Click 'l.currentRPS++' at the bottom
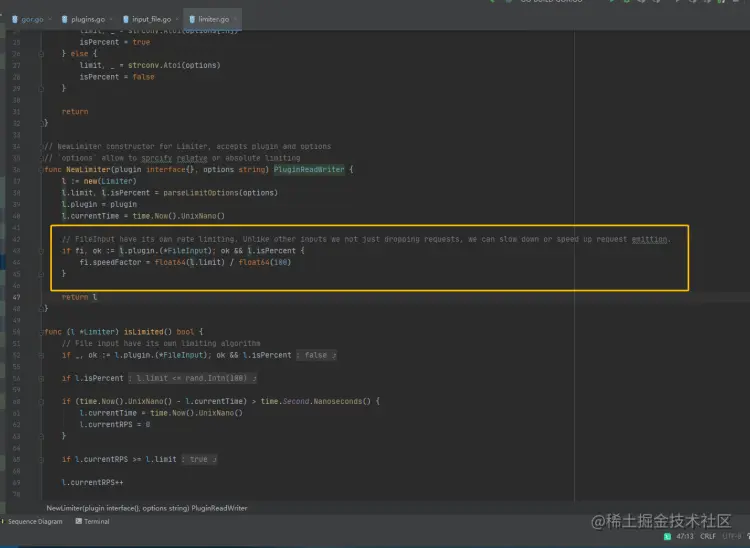Screen dimensions: 750x548 [x=92, y=482]
